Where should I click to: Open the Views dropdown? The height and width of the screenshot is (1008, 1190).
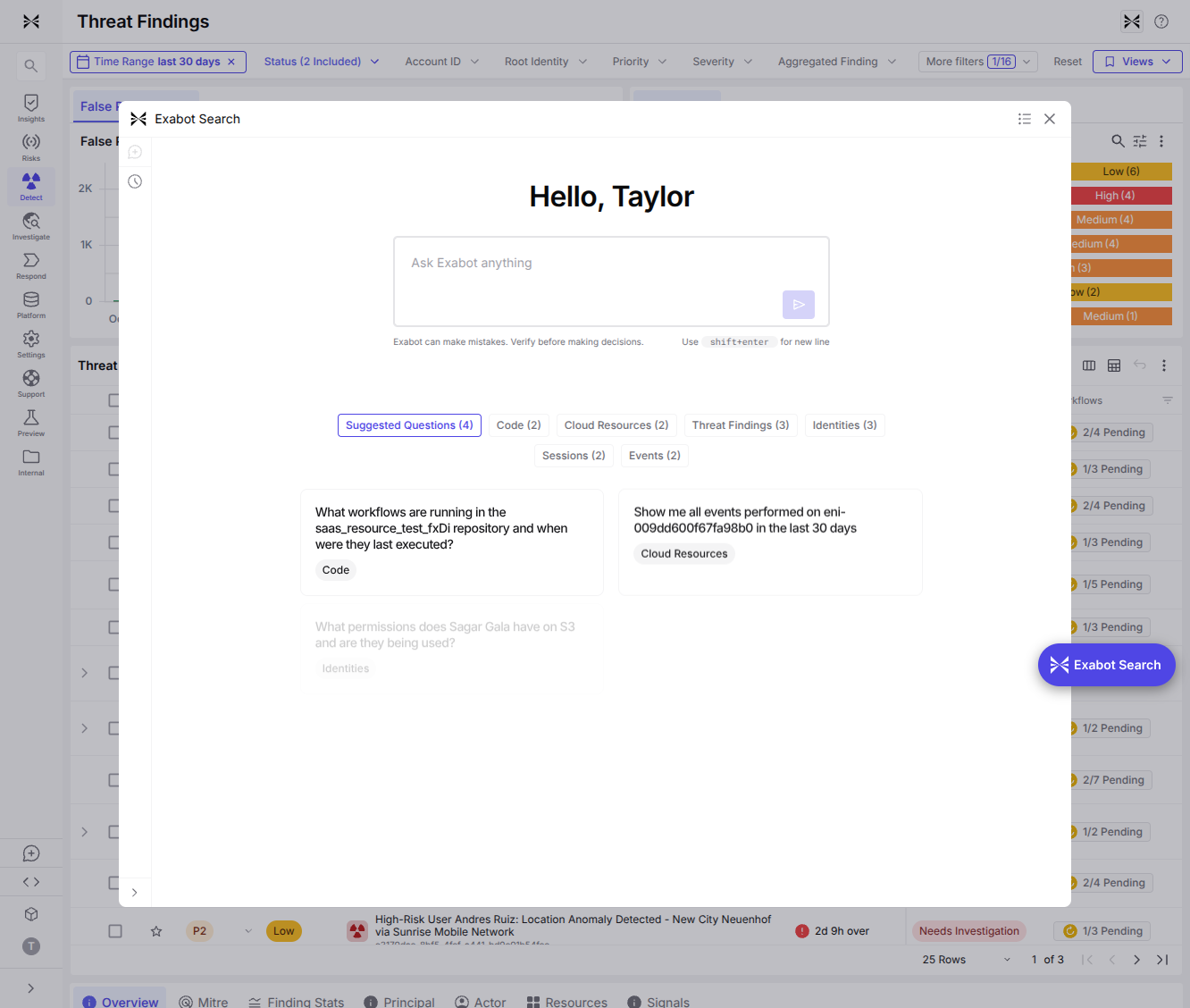click(x=1137, y=62)
